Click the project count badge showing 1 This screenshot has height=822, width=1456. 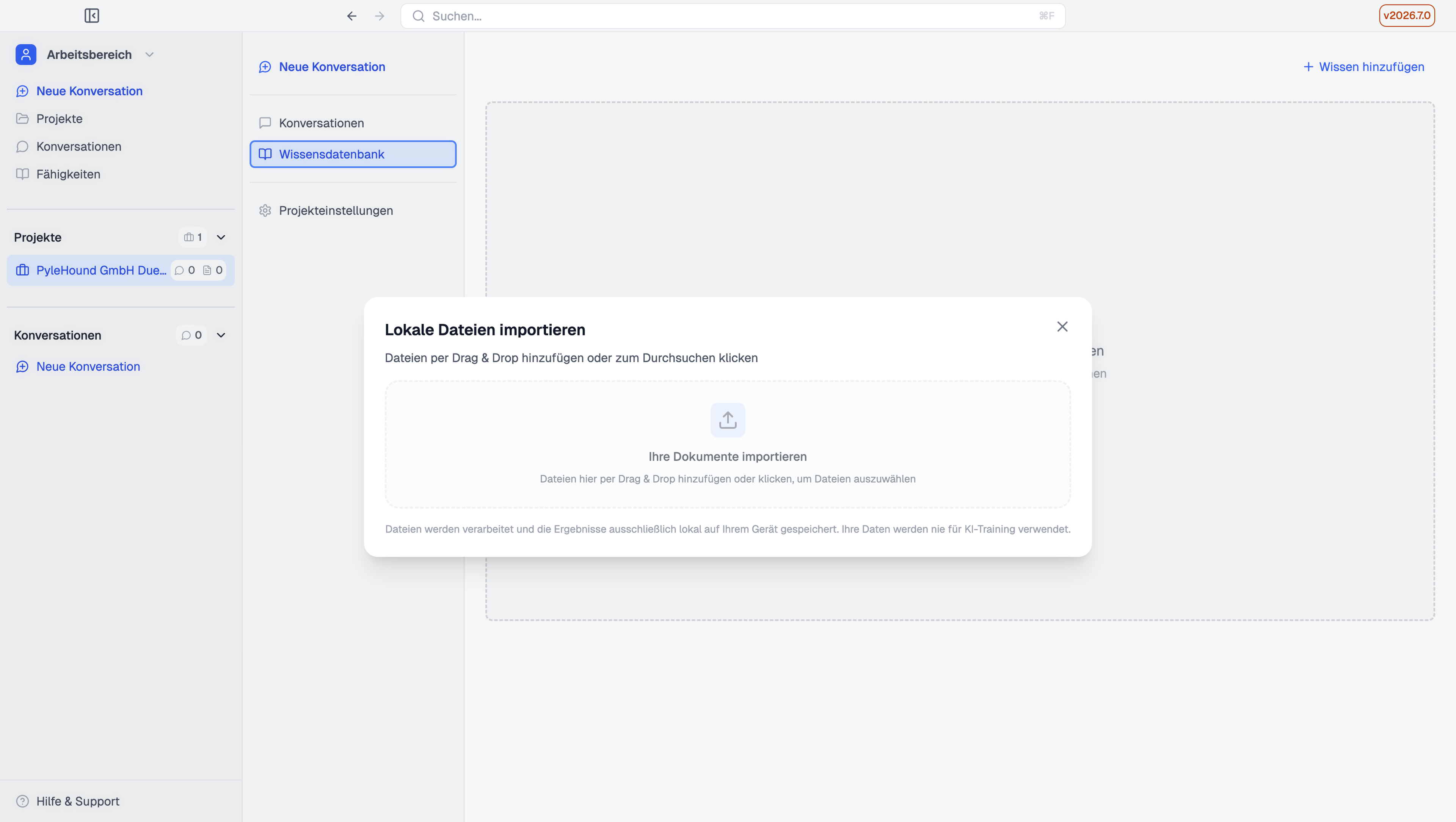[x=193, y=237]
